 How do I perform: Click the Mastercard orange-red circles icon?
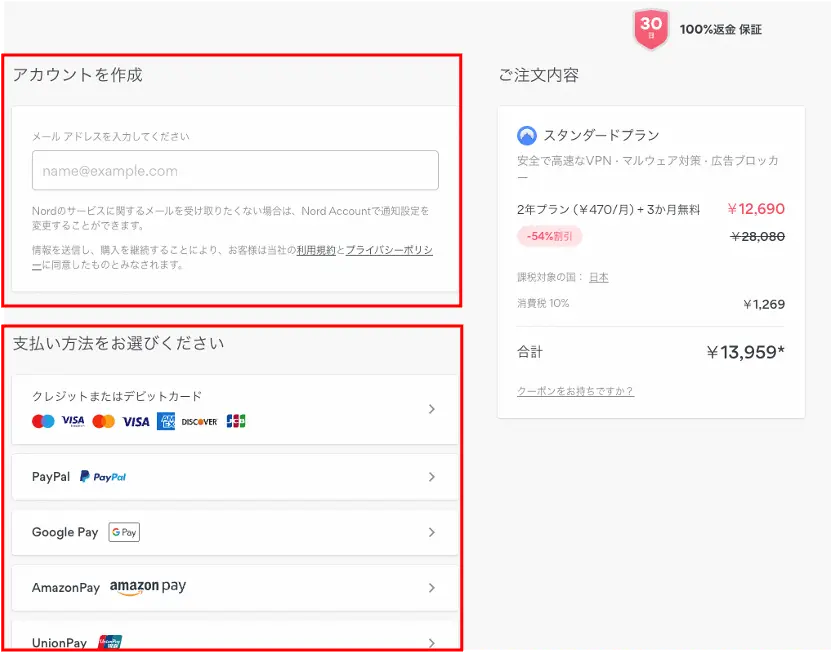coord(103,421)
